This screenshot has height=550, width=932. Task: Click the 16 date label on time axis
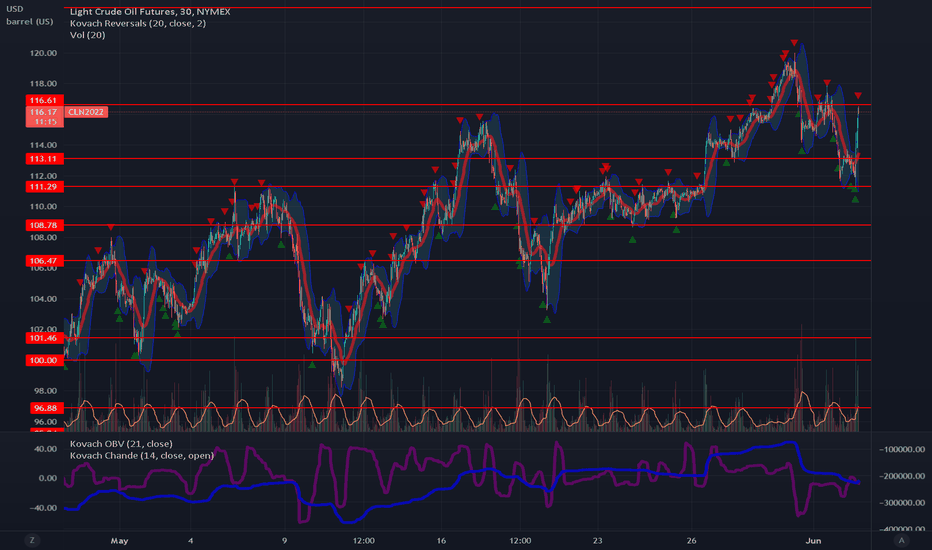(x=441, y=540)
